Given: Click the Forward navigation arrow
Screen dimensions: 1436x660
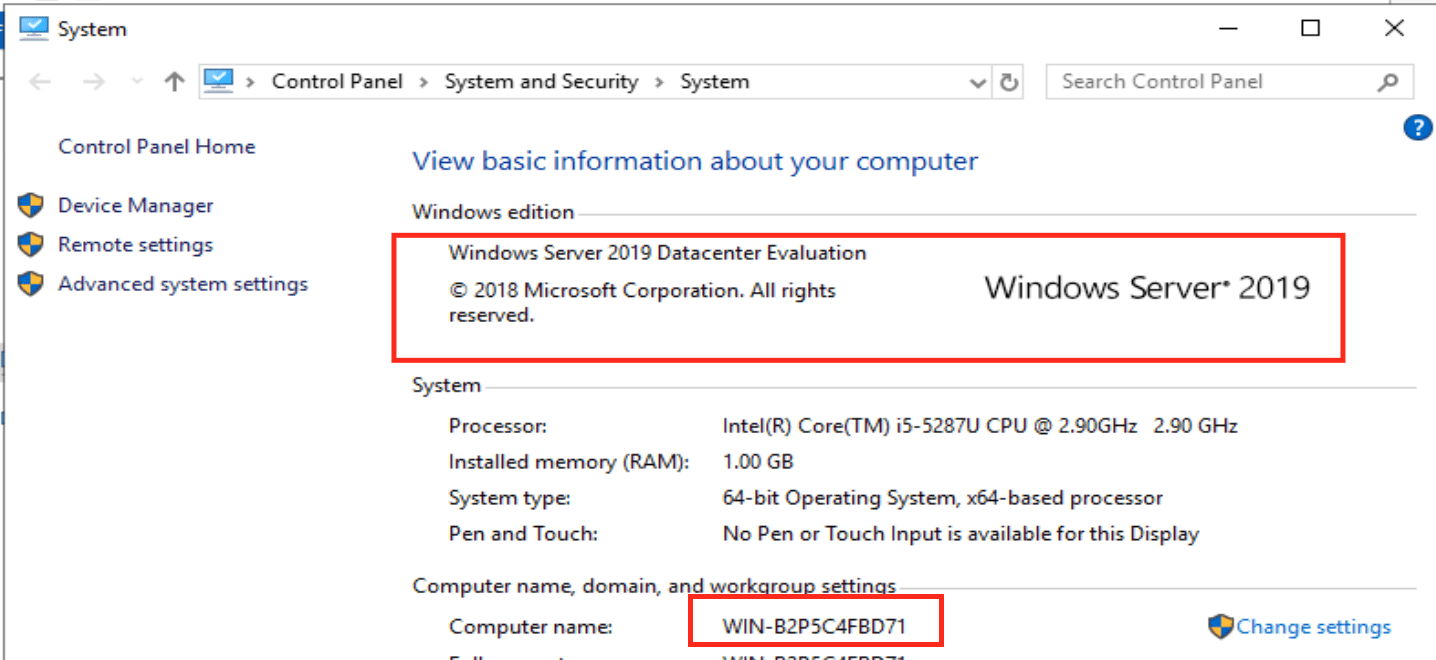Looking at the screenshot, I should tap(94, 82).
